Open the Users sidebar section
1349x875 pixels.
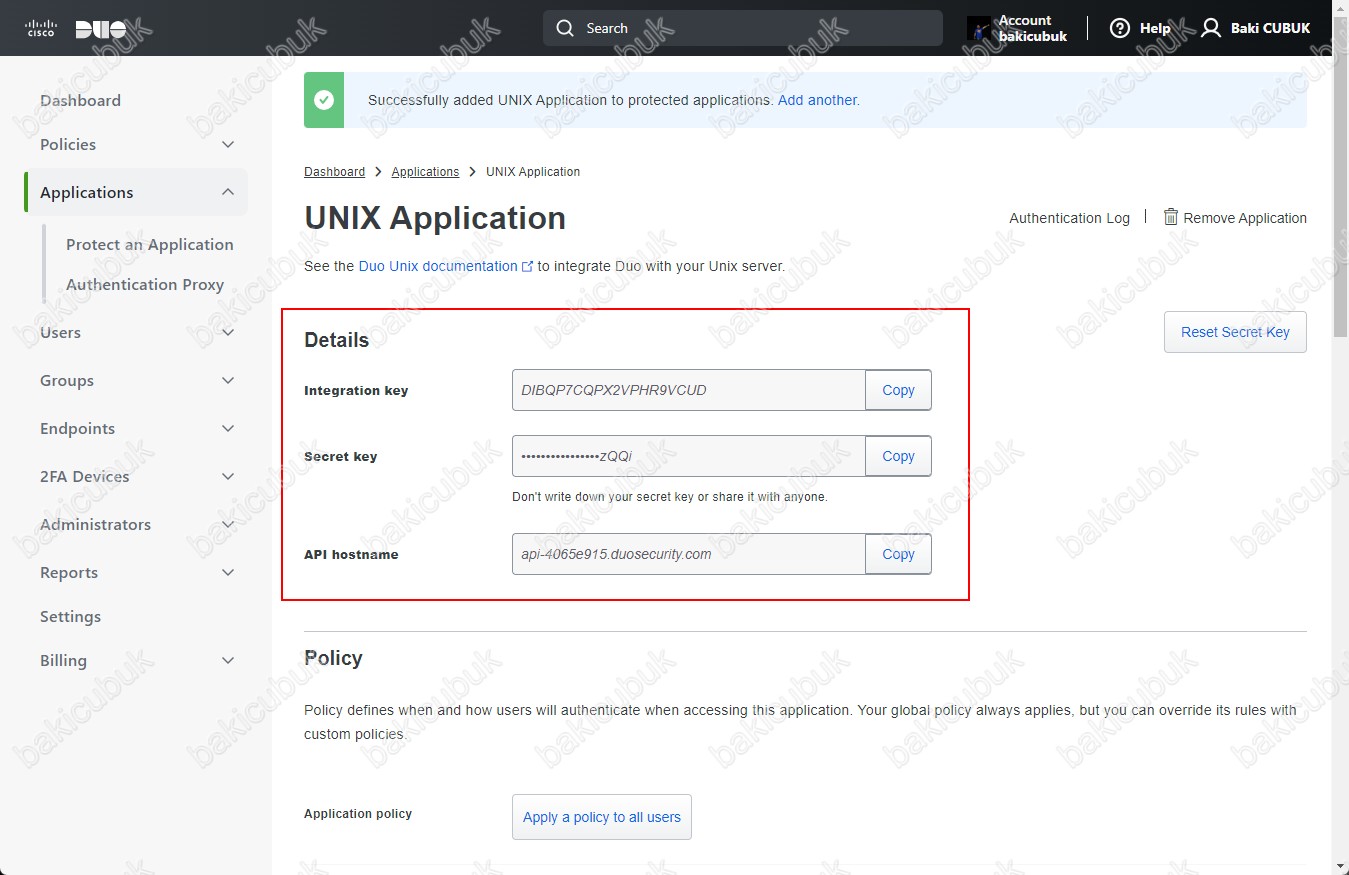[x=60, y=332]
